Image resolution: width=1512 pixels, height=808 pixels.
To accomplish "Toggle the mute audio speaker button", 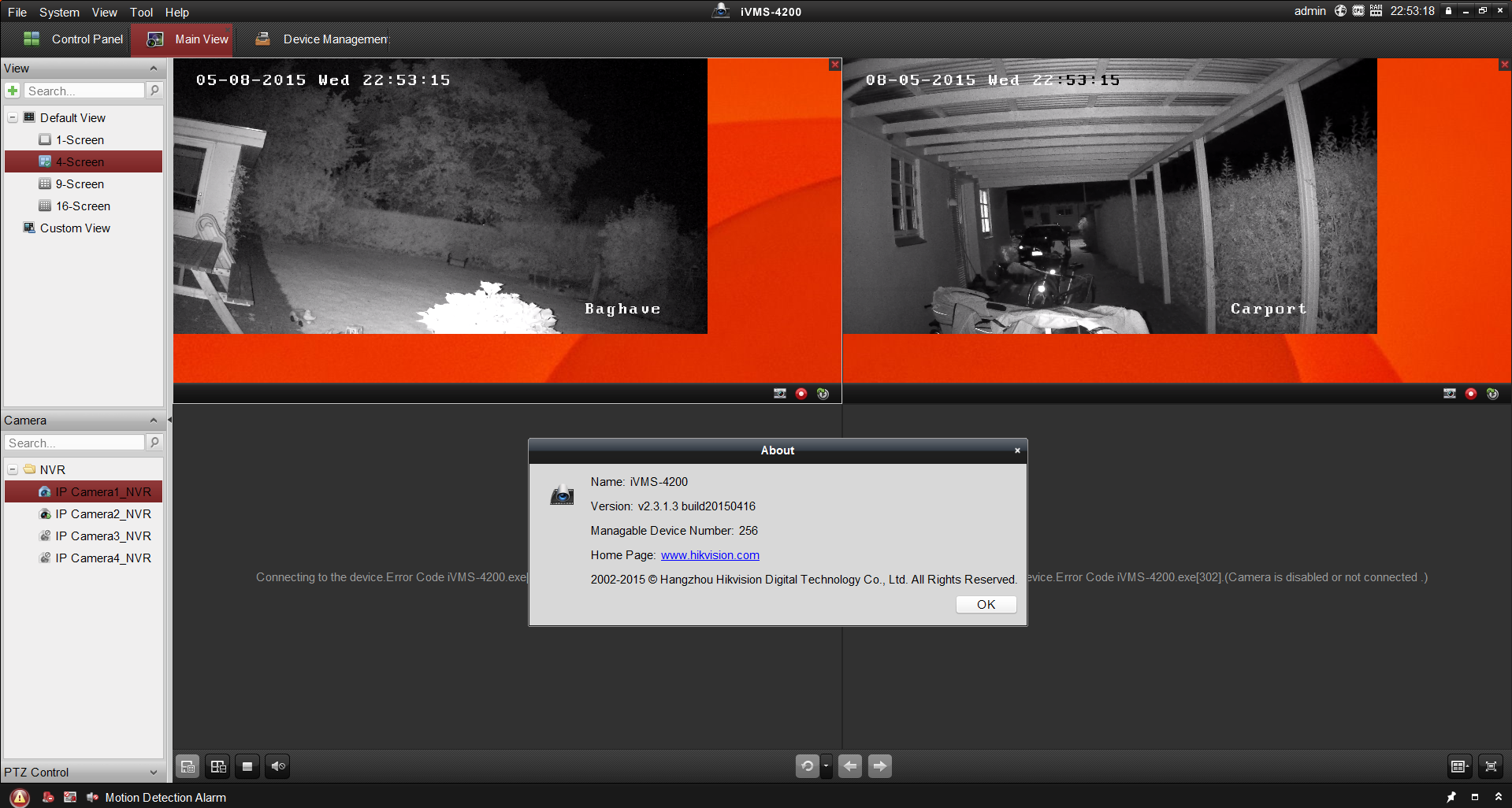I will coord(277,766).
